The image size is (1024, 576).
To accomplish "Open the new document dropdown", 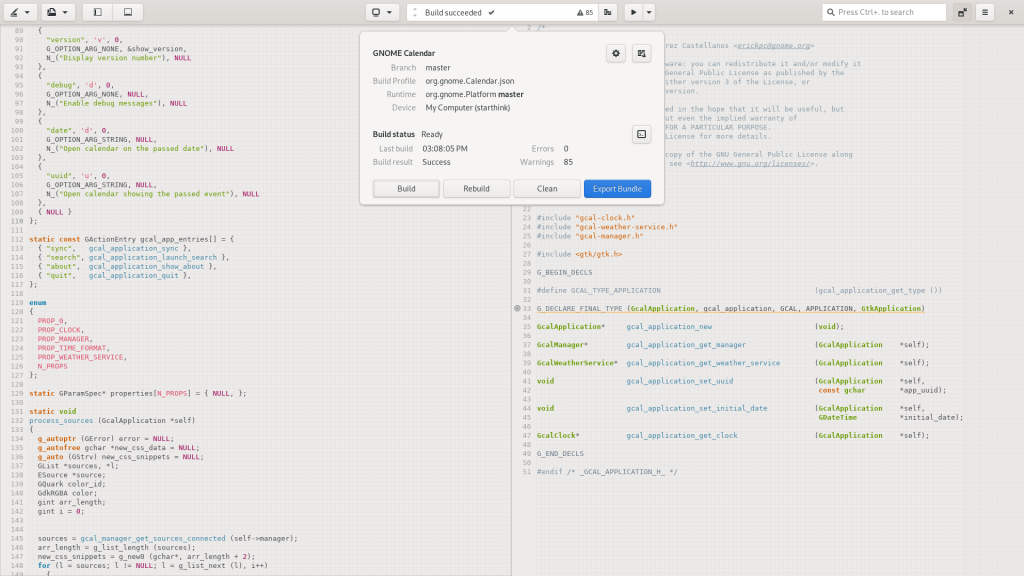I will point(57,12).
